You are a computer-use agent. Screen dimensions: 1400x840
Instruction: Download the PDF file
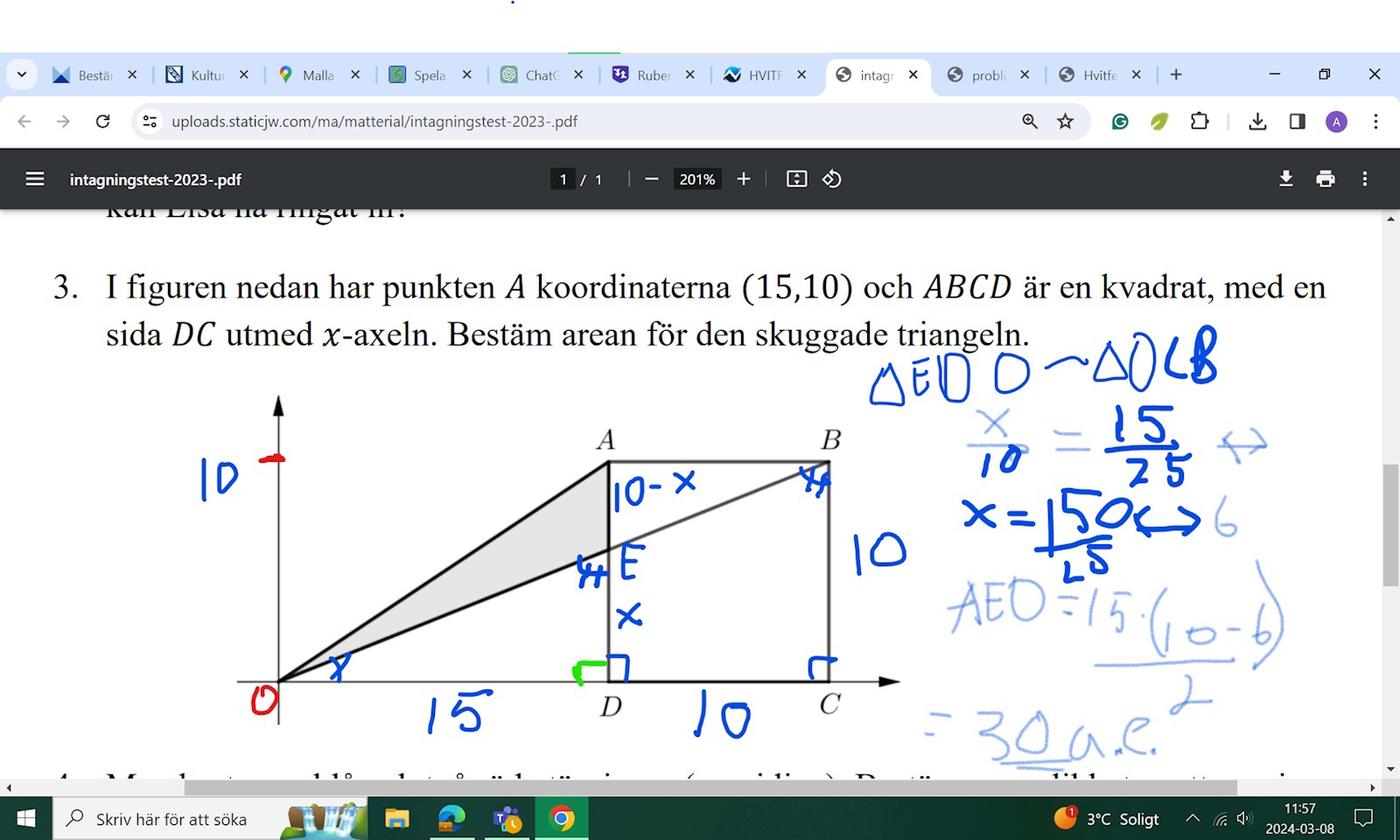(1285, 179)
